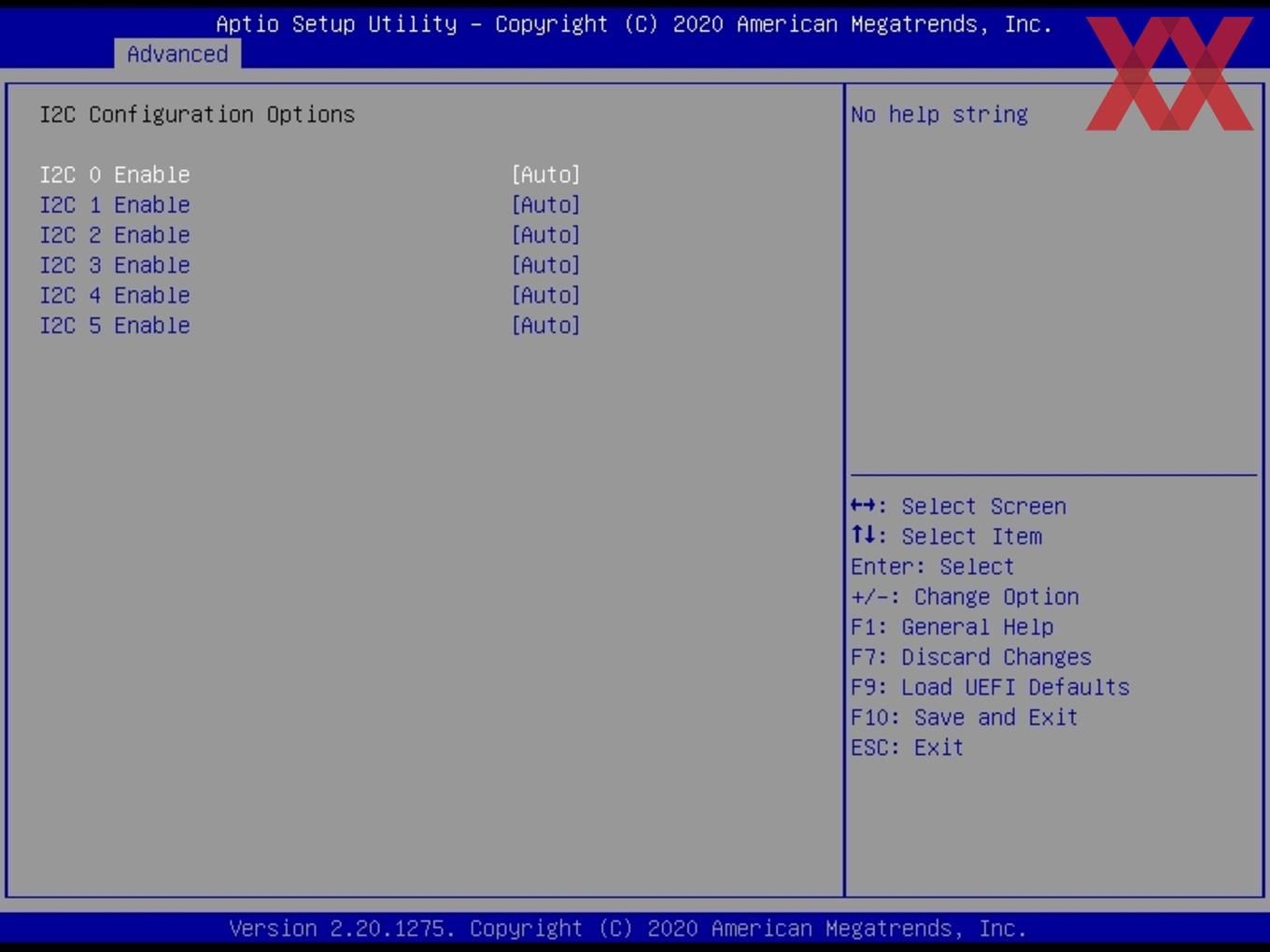Change the [Auto] value for I2C 3
The image size is (1270, 952).
546,265
